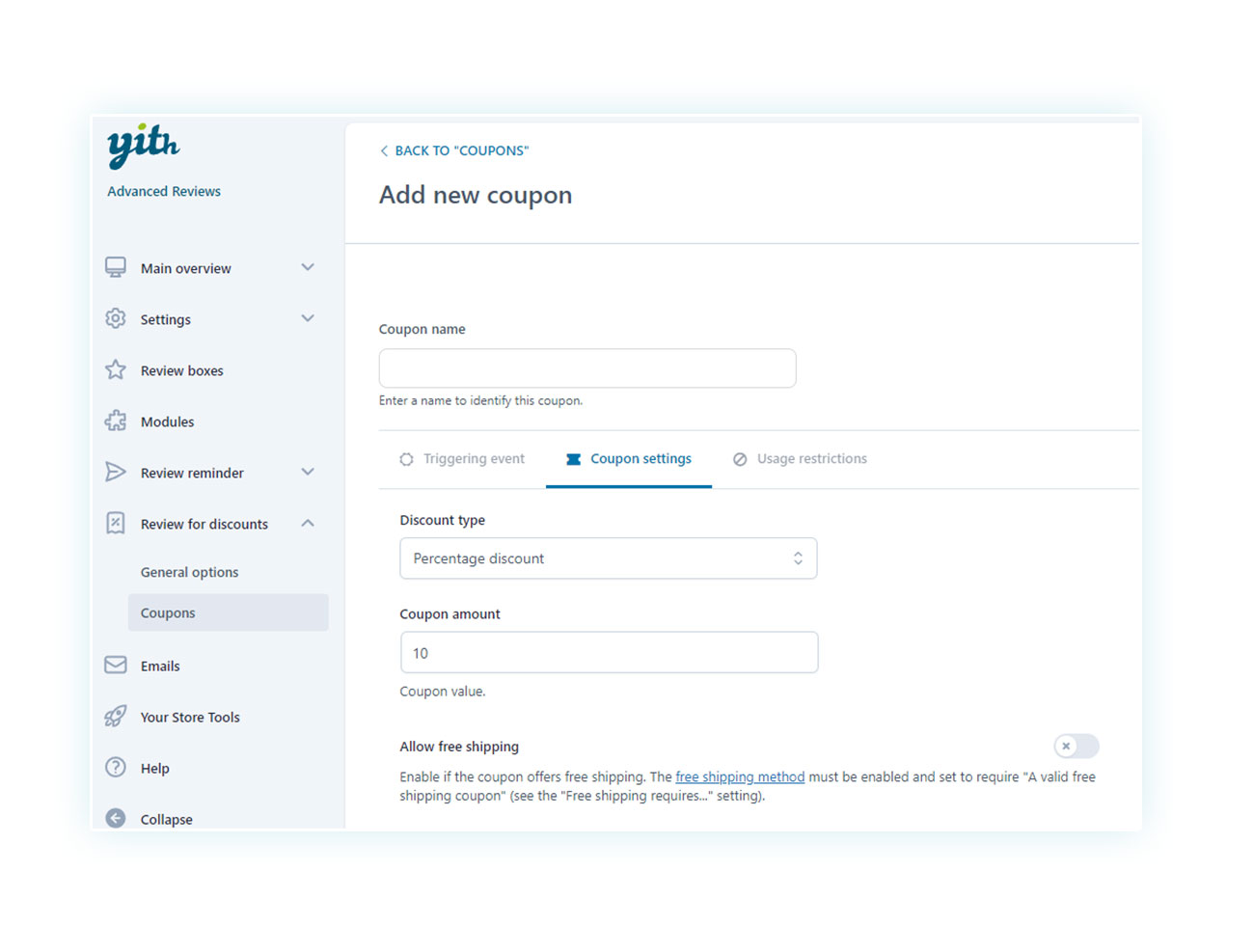Click the back chevron beside BACK TO COUPONS
This screenshot has height=952, width=1254.
384,150
